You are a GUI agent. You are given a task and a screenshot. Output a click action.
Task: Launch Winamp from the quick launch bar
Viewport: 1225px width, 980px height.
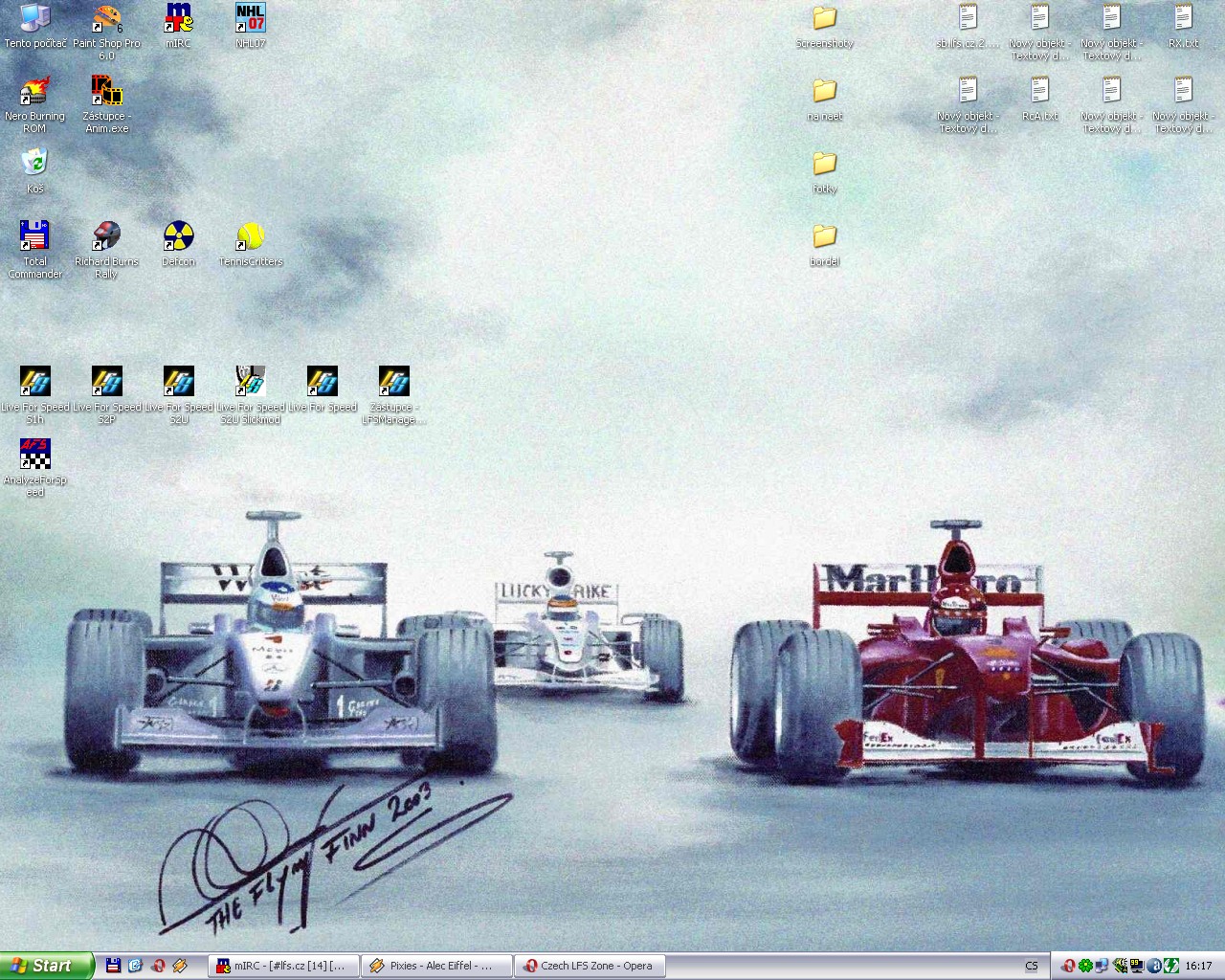click(180, 966)
